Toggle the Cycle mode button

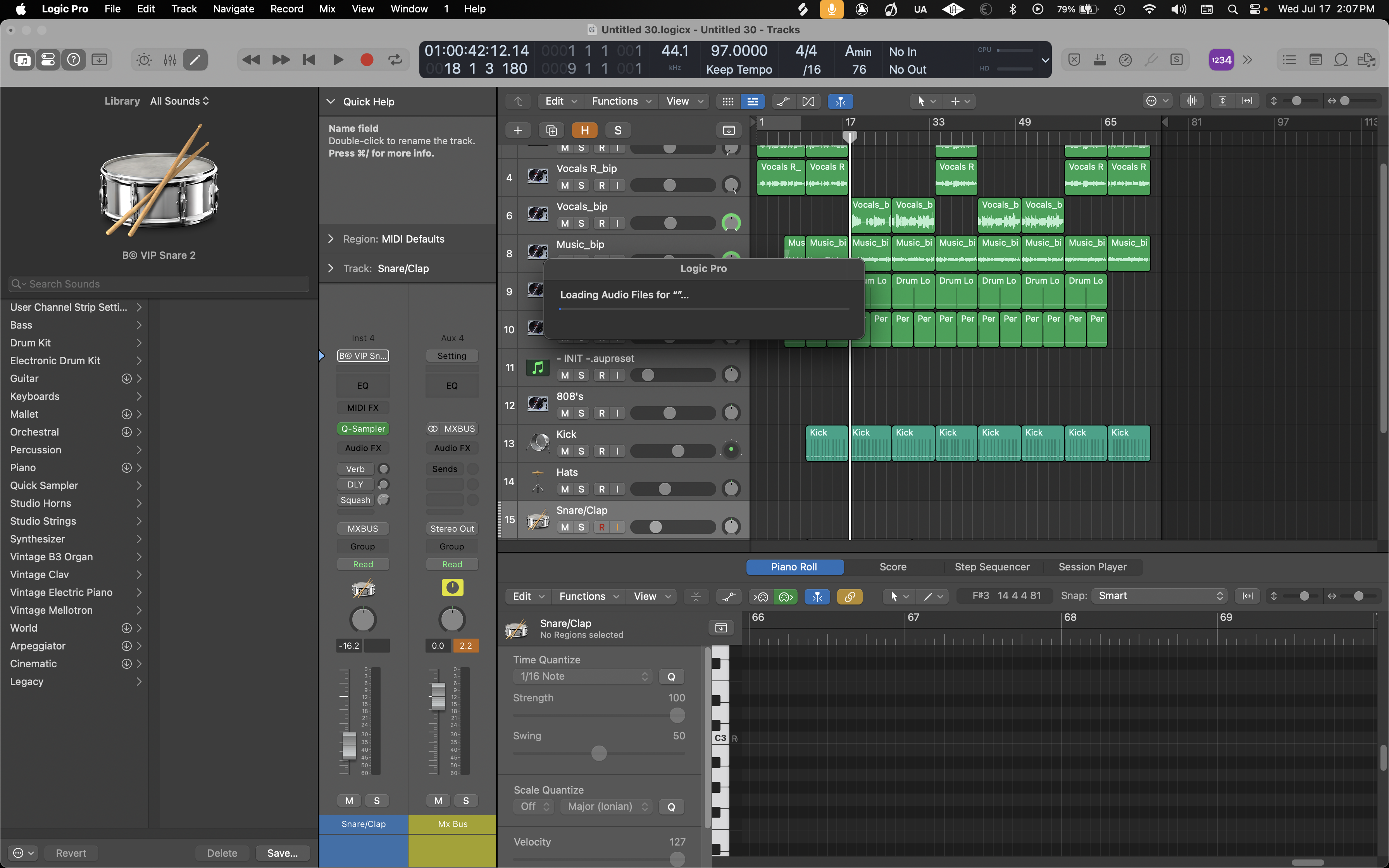tap(395, 60)
